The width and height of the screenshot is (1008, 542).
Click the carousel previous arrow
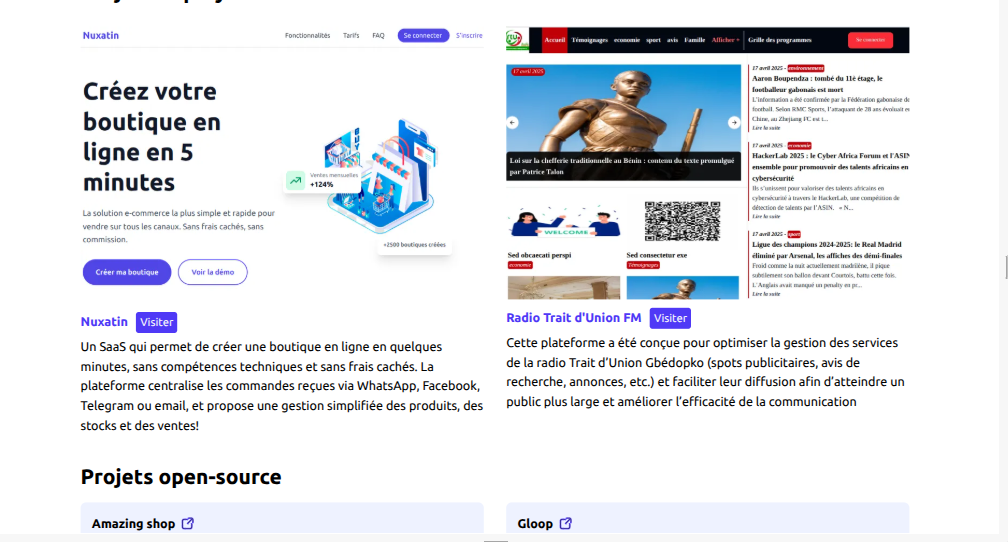pyautogui.click(x=512, y=122)
